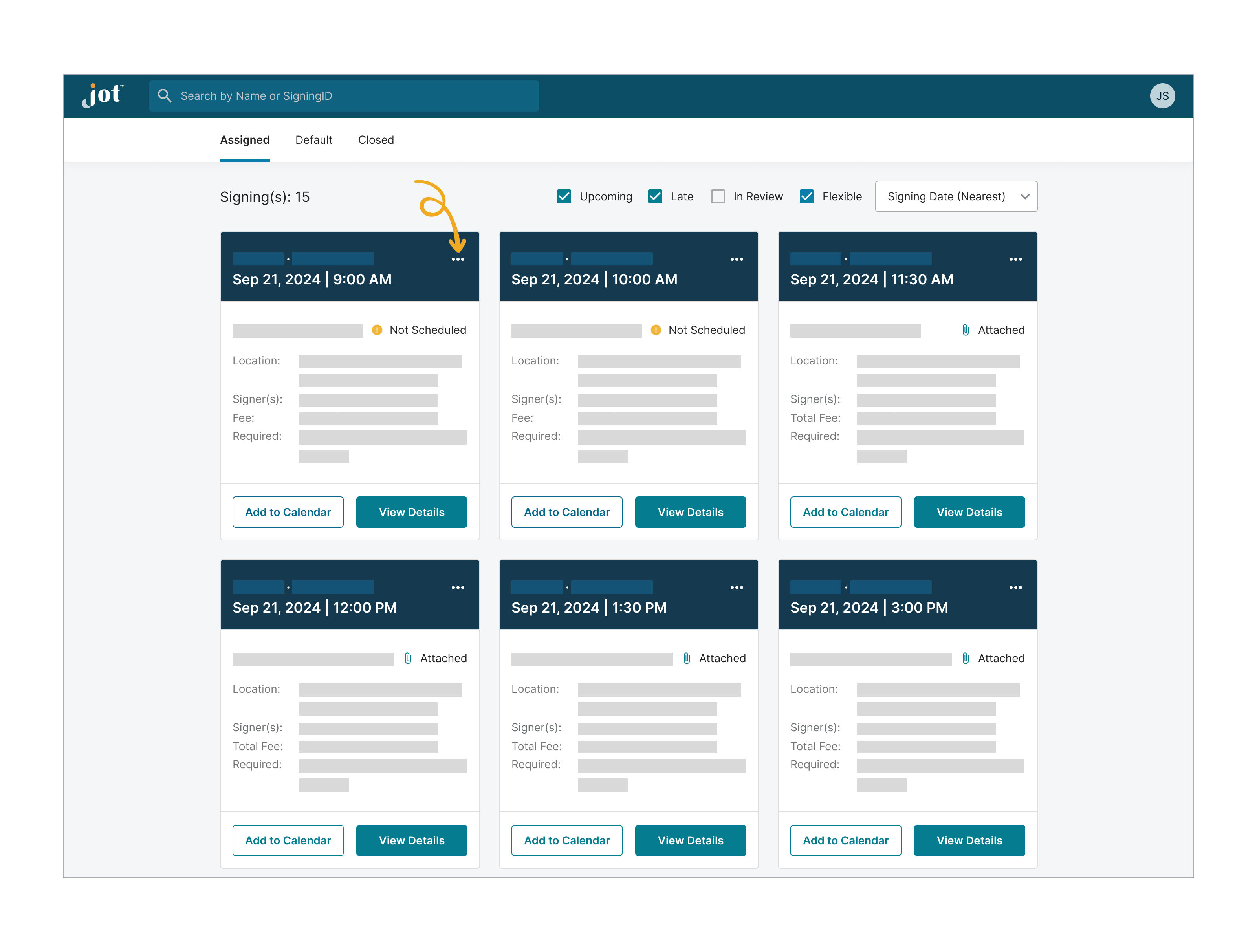This screenshot has height=952, width=1257.
Task: Select the Closed tab
Action: click(x=376, y=140)
